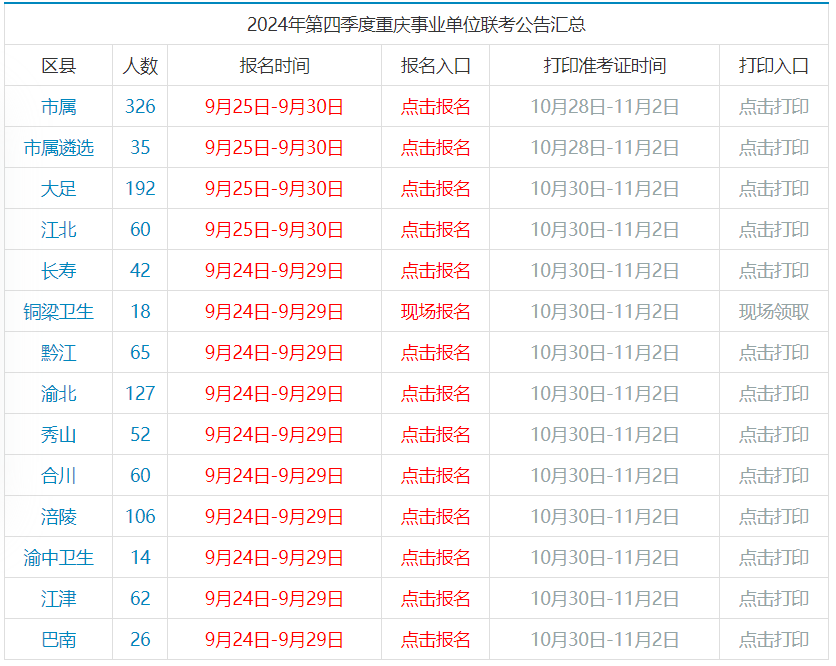Click 点击打印 in the 市属 row
Image resolution: width=836 pixels, height=666 pixels.
pos(773,107)
